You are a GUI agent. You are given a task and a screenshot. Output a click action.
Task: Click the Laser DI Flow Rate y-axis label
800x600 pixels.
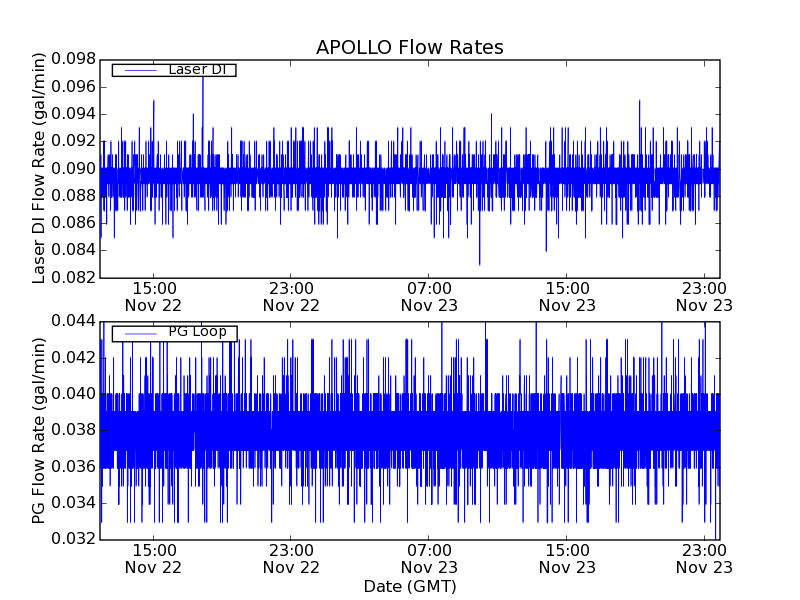click(x=40, y=168)
